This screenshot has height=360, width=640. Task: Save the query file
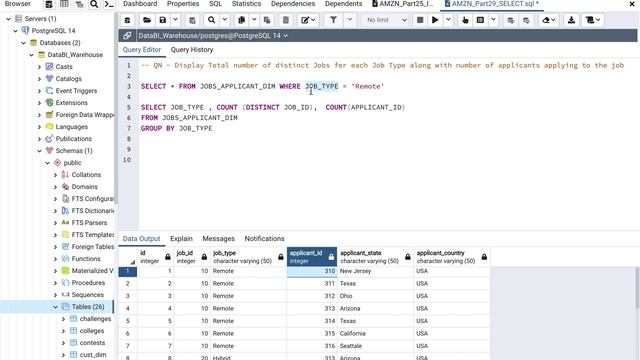tap(162, 20)
